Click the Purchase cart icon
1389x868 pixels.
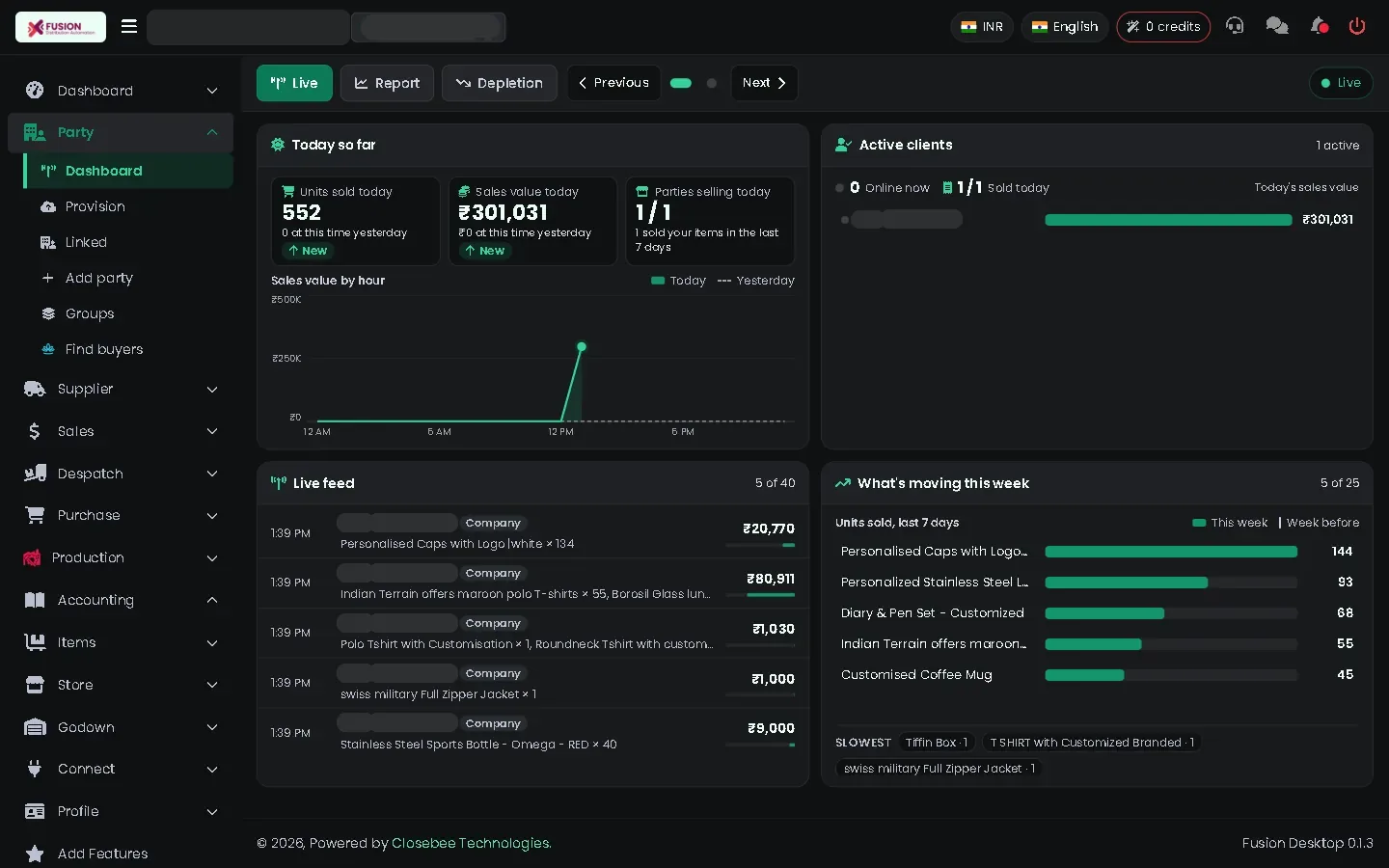tap(35, 515)
